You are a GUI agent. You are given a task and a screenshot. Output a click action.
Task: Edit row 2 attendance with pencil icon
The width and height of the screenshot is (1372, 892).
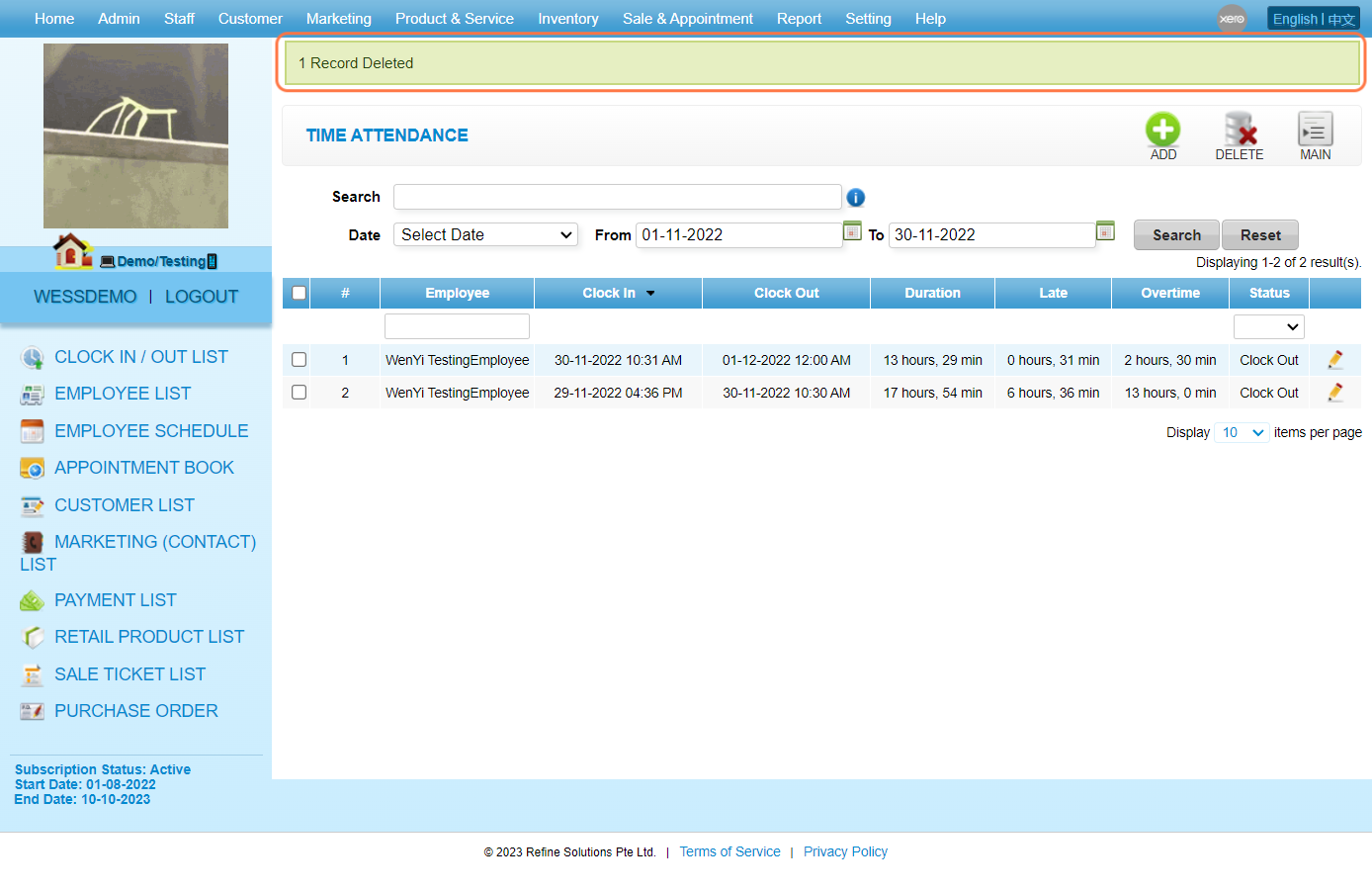tap(1335, 393)
